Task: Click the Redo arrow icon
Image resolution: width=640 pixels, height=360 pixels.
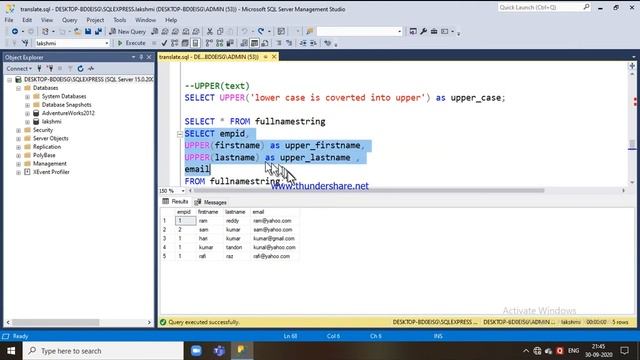Action: point(261,31)
